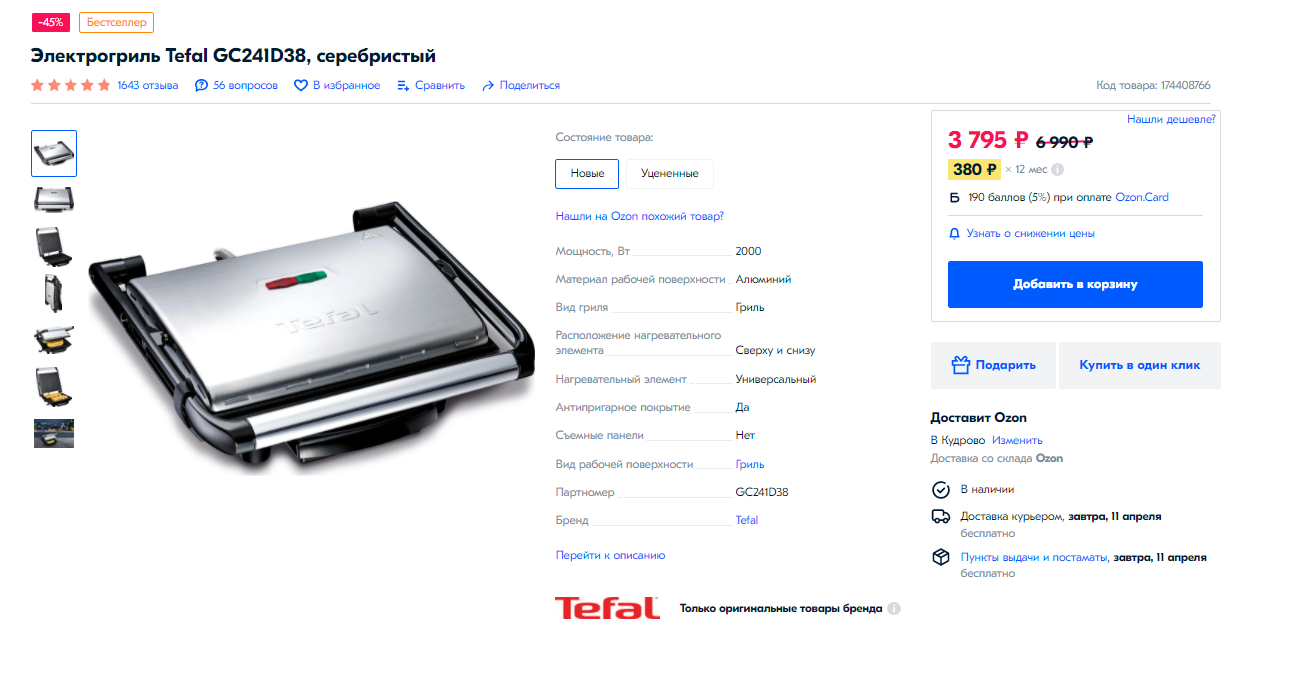Change delivery city via Изменить link
This screenshot has height=680, width=1315.
pyautogui.click(x=1017, y=440)
